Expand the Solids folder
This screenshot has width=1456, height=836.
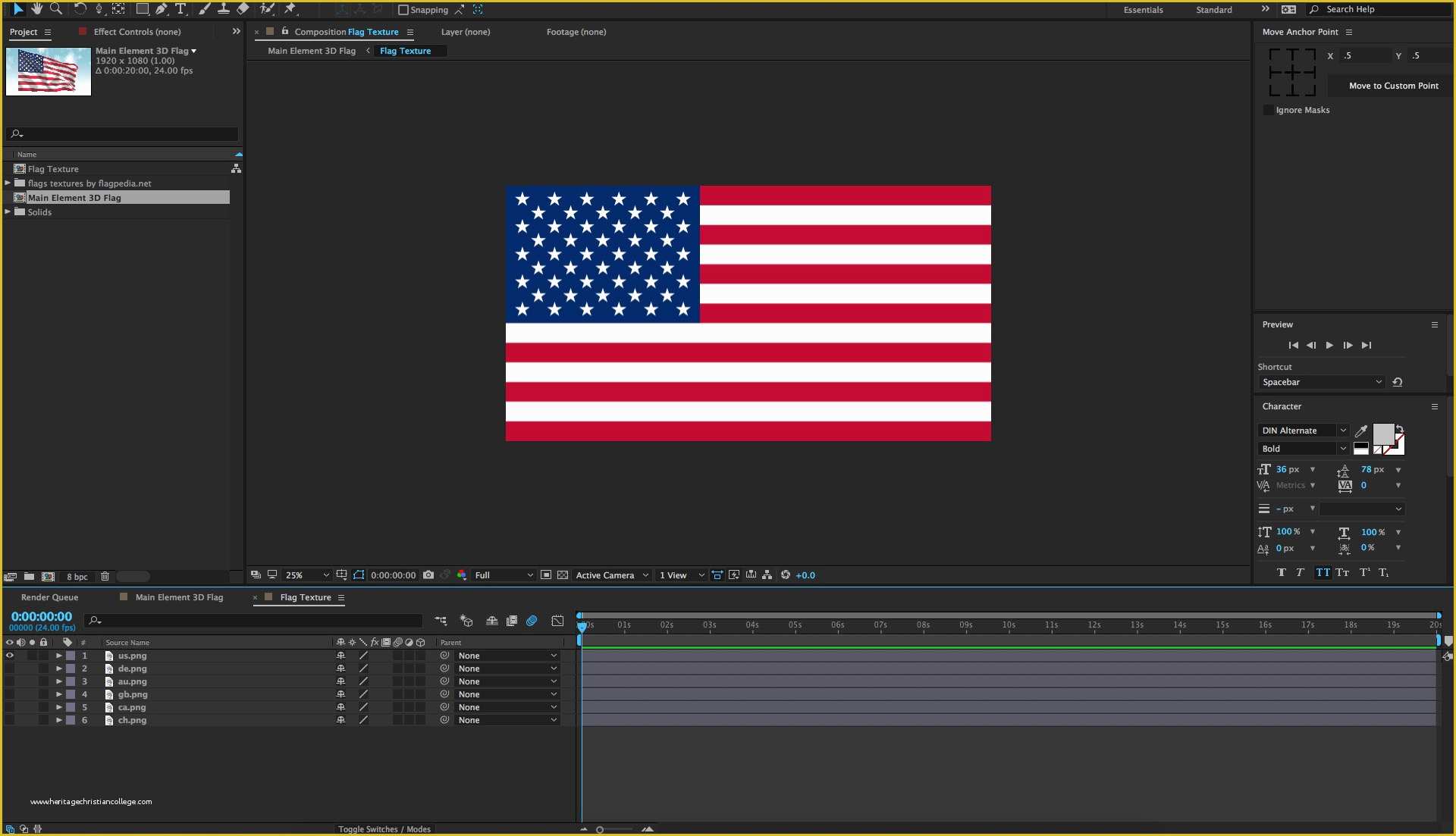(8, 212)
